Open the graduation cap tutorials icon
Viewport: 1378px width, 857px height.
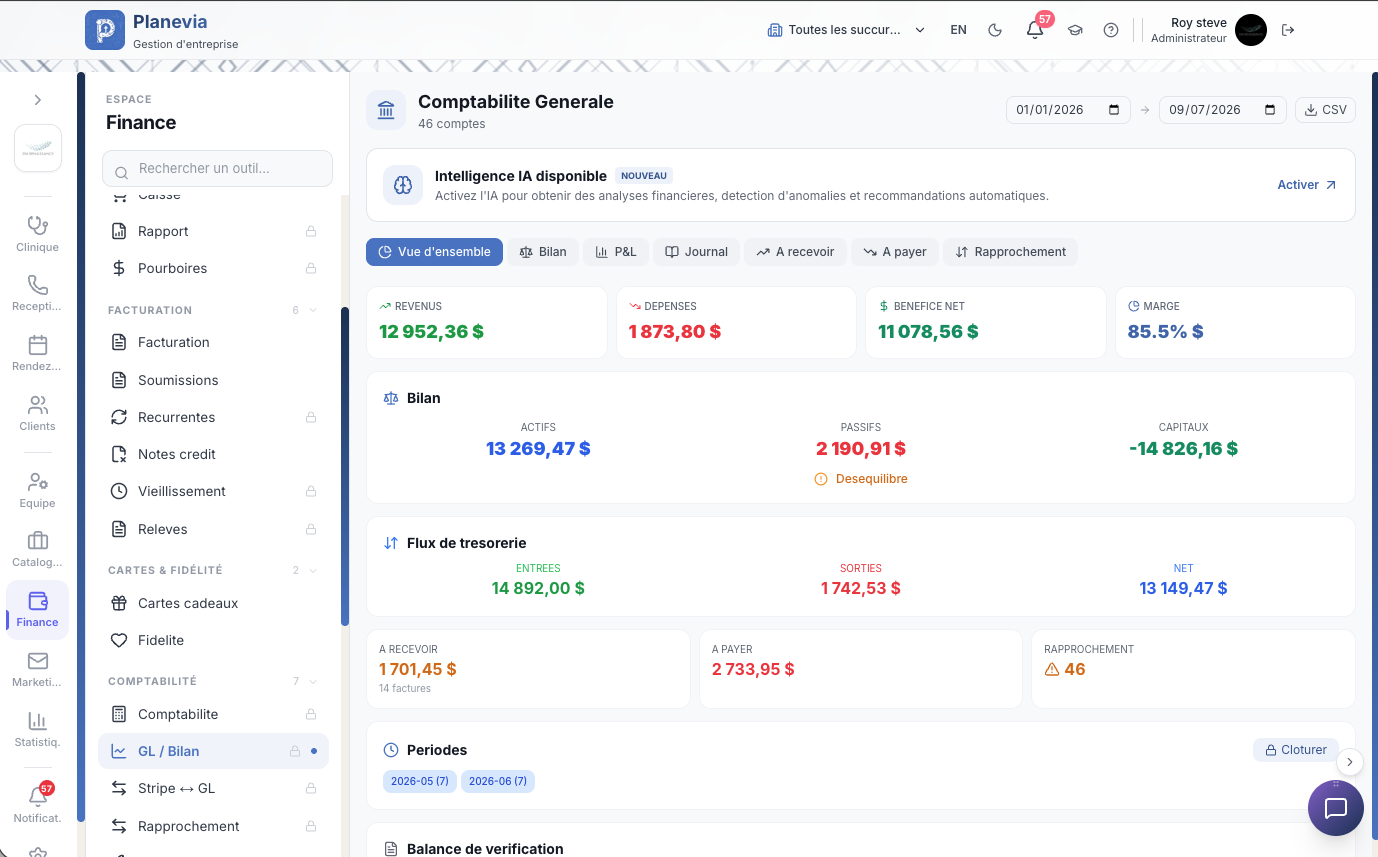(x=1075, y=30)
